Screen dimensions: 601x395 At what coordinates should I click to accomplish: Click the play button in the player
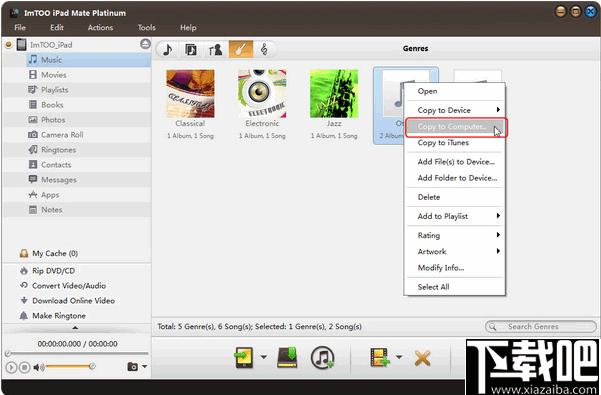pos(11,367)
